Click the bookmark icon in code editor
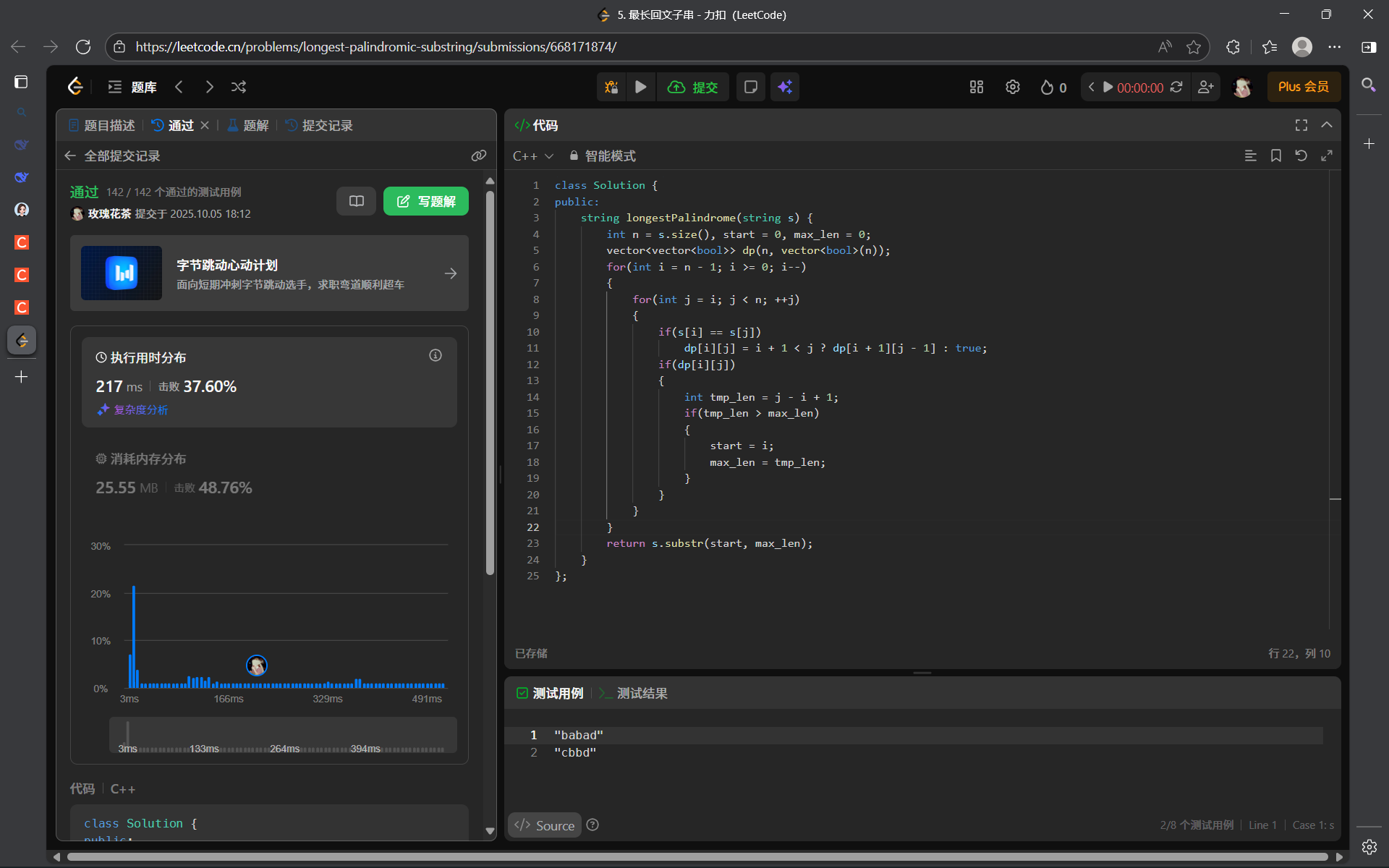Screen dimensions: 1389x868 (x=1276, y=156)
